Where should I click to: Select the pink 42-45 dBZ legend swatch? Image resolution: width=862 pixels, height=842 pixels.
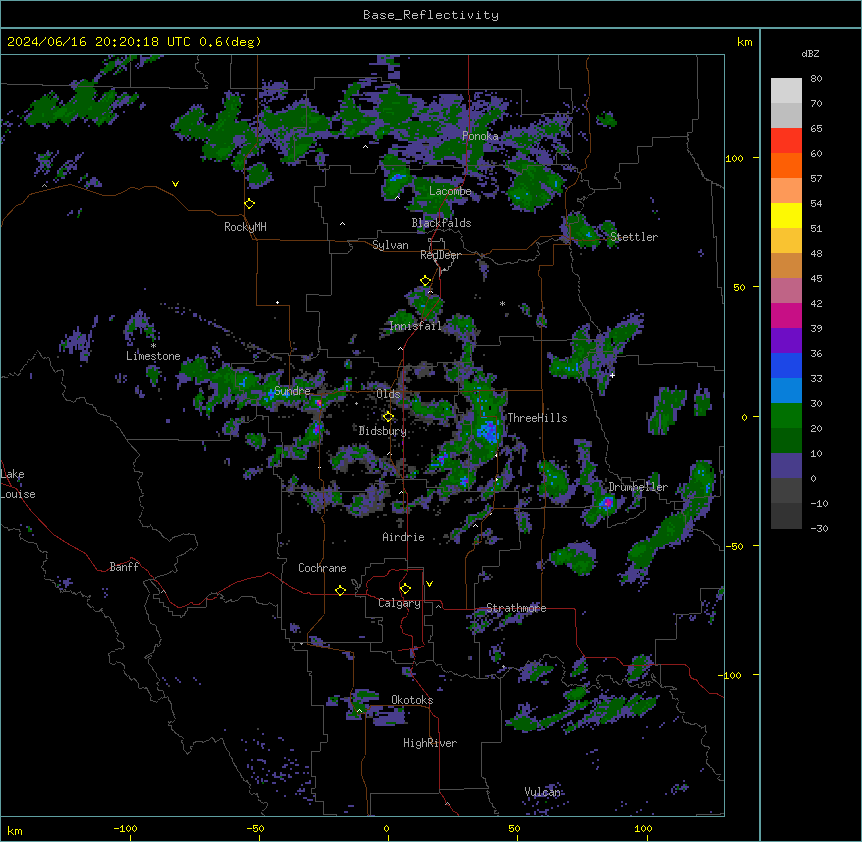coord(786,291)
